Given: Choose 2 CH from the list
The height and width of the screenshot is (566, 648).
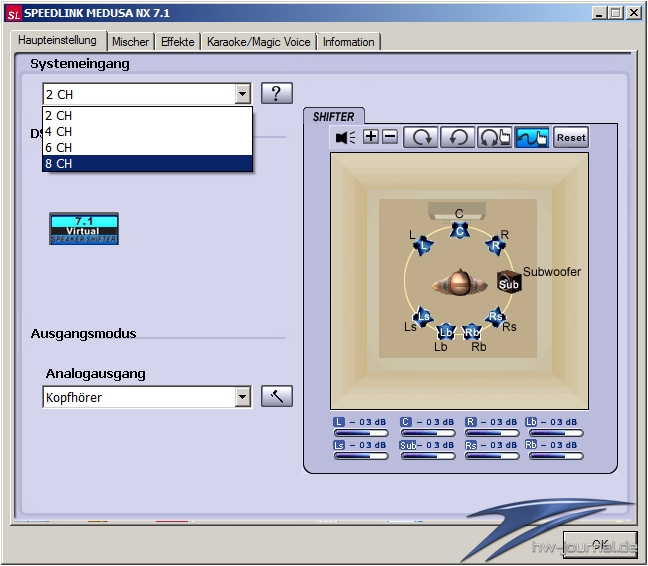Looking at the screenshot, I should click(x=148, y=115).
